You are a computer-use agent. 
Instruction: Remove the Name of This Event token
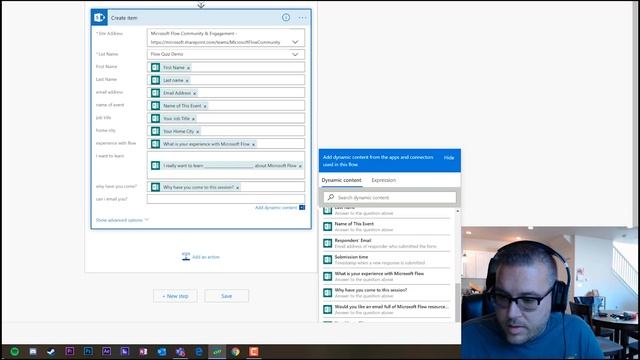pyautogui.click(x=205, y=106)
